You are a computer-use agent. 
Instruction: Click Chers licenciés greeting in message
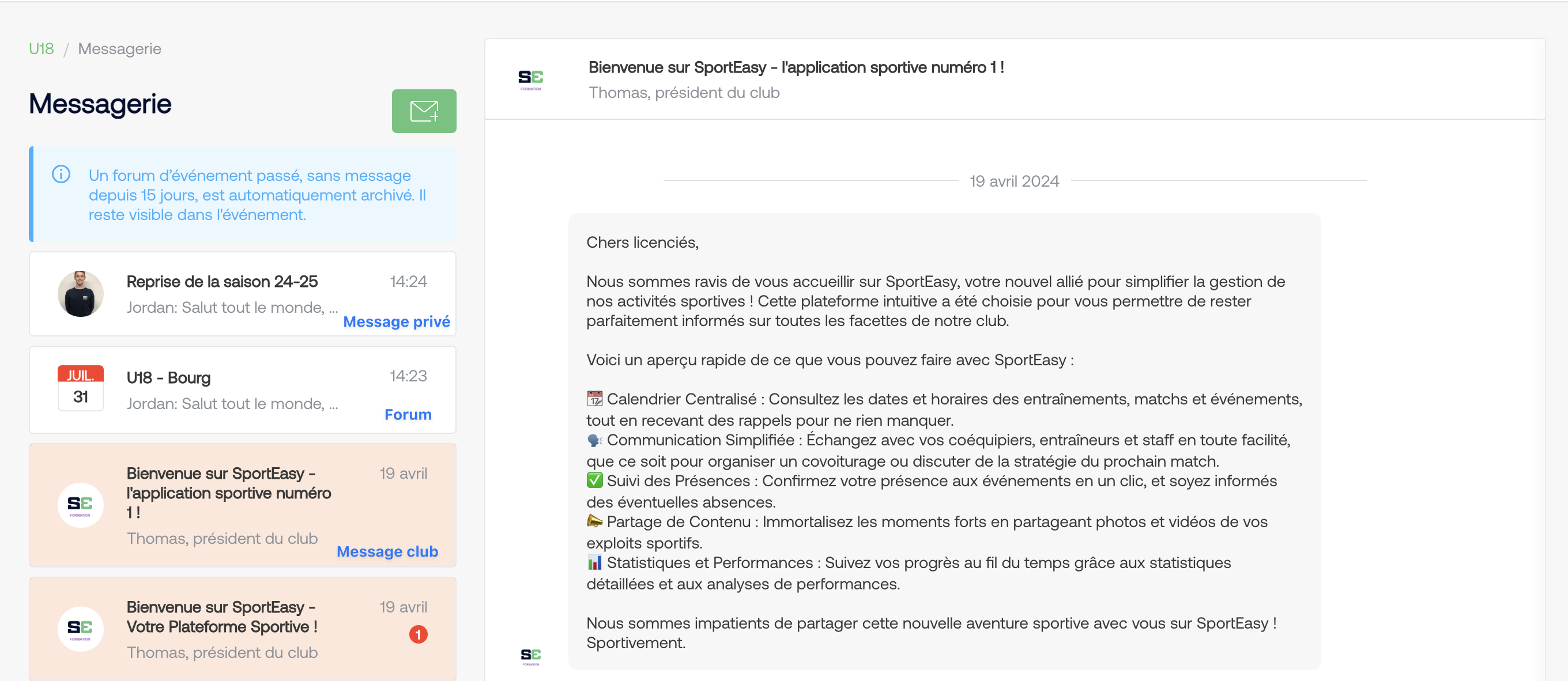pos(642,242)
